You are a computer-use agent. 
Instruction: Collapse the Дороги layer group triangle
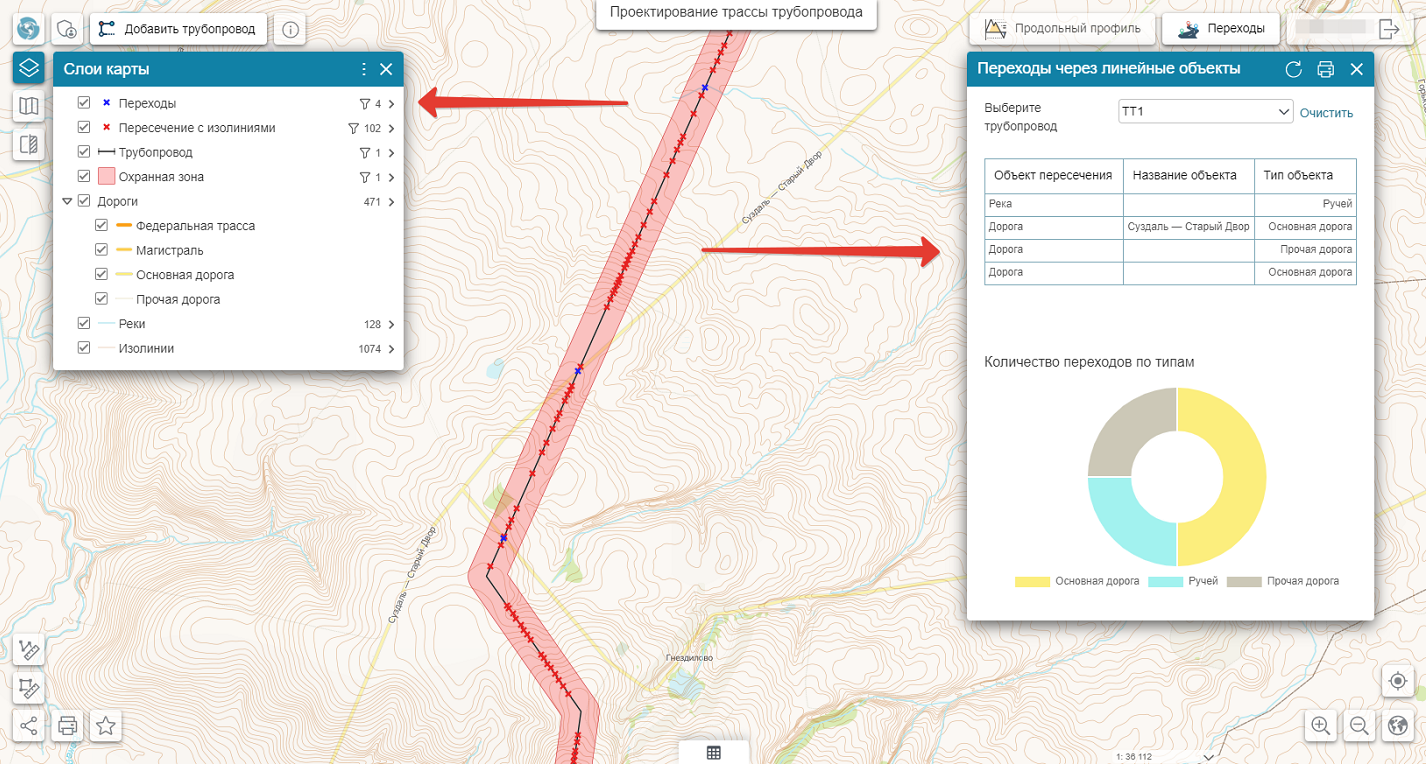click(x=67, y=201)
